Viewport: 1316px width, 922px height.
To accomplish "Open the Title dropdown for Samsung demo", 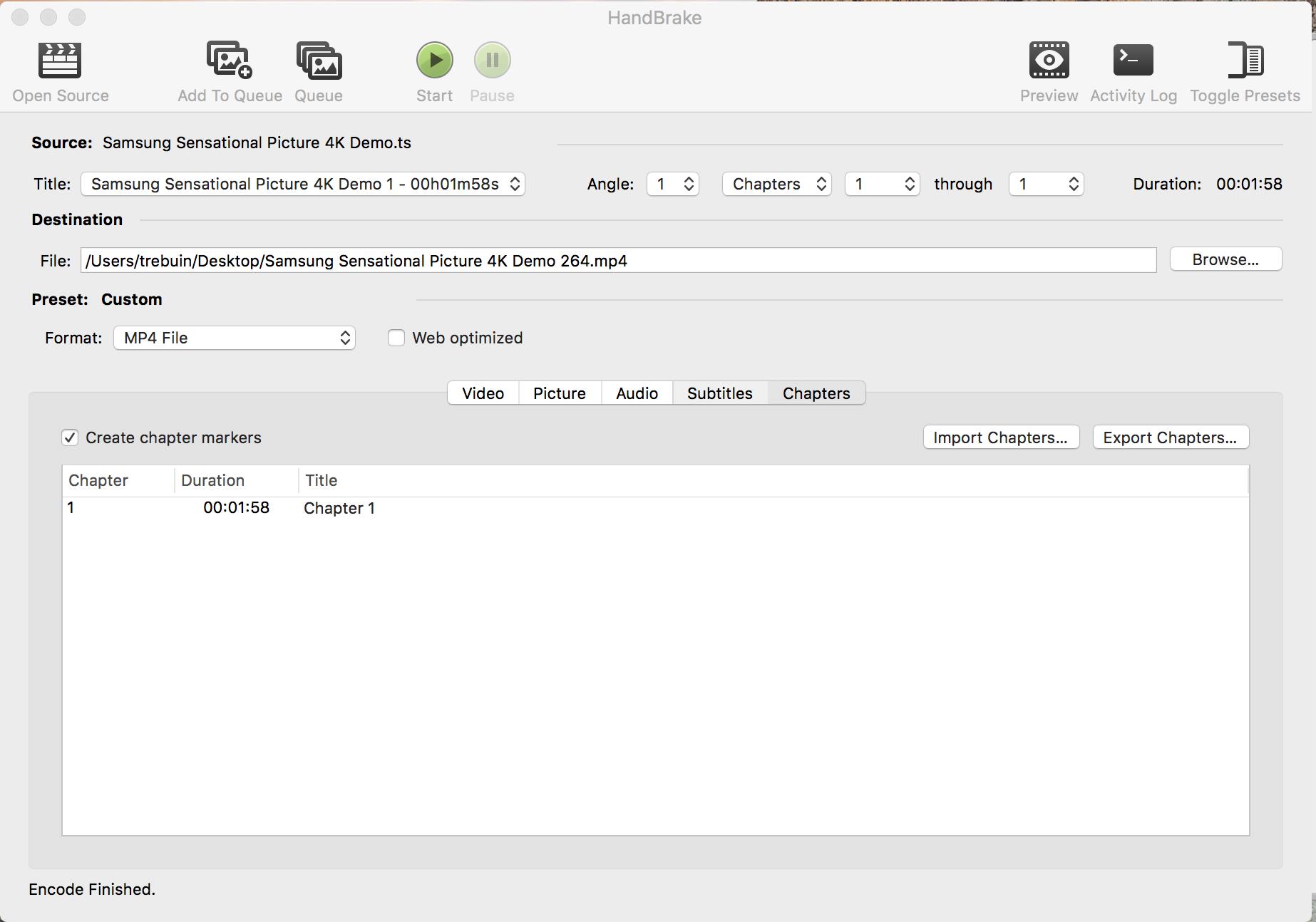I will click(x=303, y=184).
